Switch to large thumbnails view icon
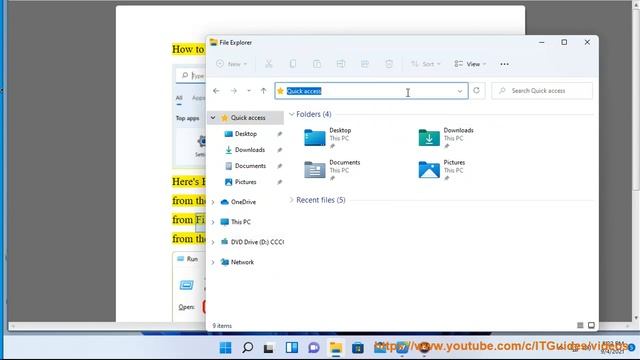640x360 pixels. click(591, 325)
